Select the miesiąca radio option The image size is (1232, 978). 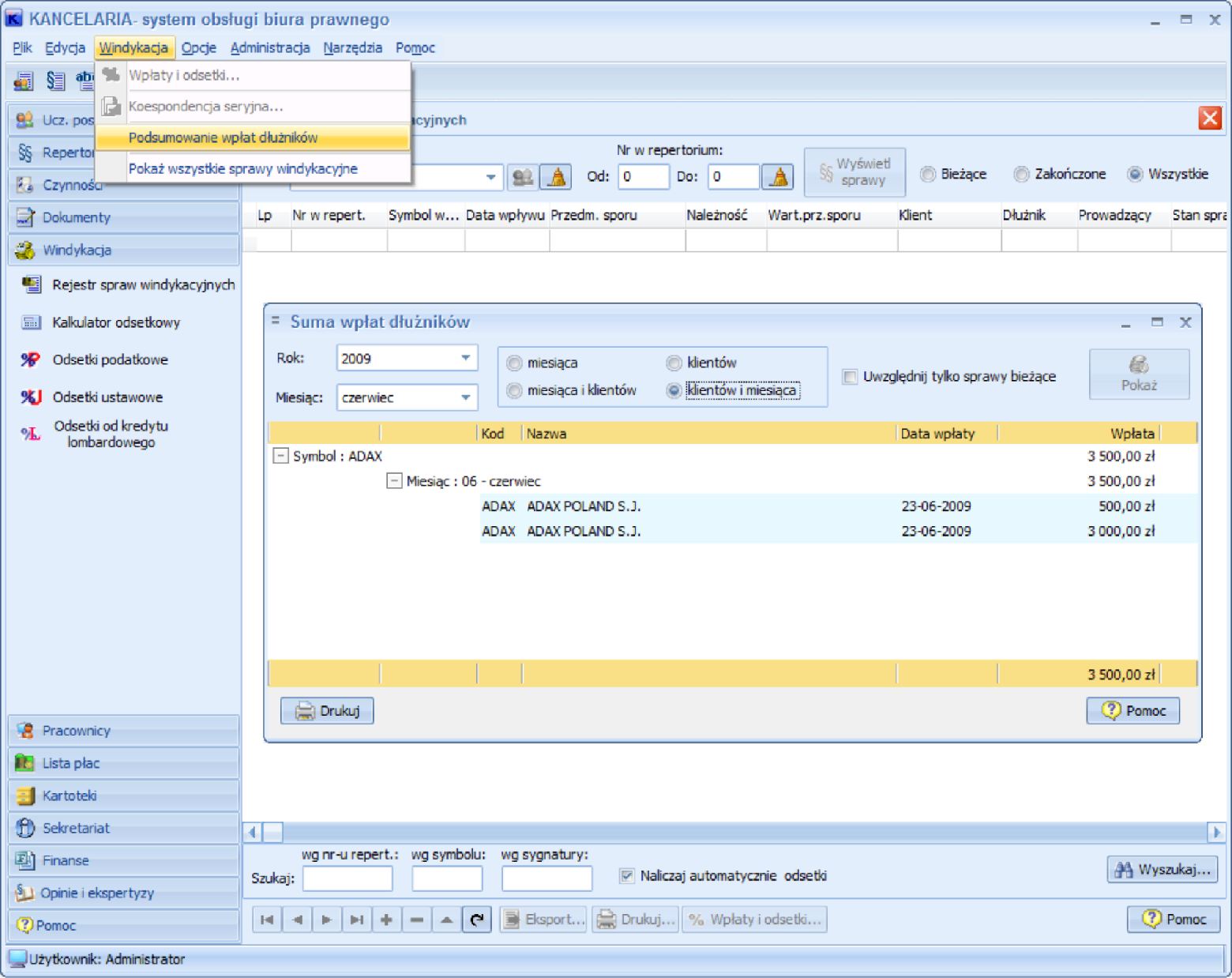coord(515,363)
